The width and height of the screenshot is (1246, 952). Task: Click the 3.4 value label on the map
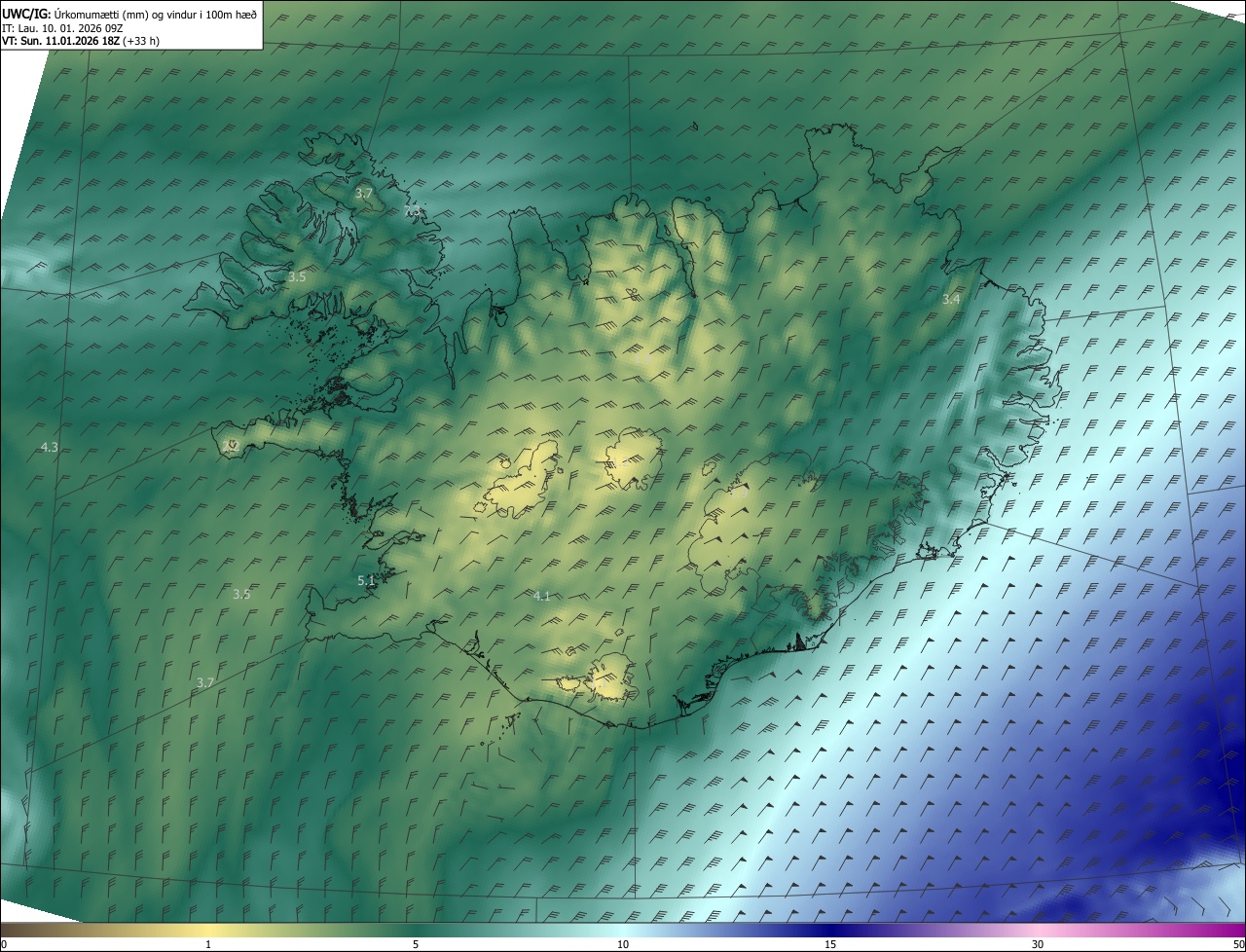(951, 300)
